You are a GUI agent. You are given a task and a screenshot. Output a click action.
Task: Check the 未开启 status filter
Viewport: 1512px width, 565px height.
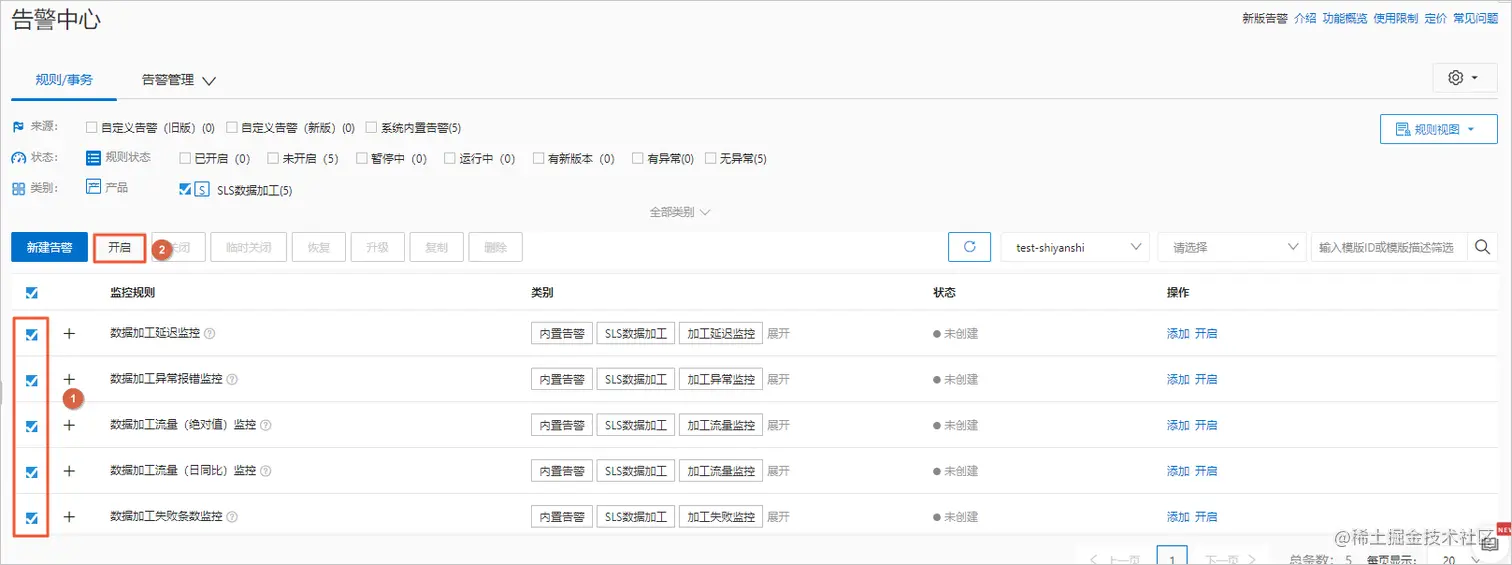coord(273,158)
